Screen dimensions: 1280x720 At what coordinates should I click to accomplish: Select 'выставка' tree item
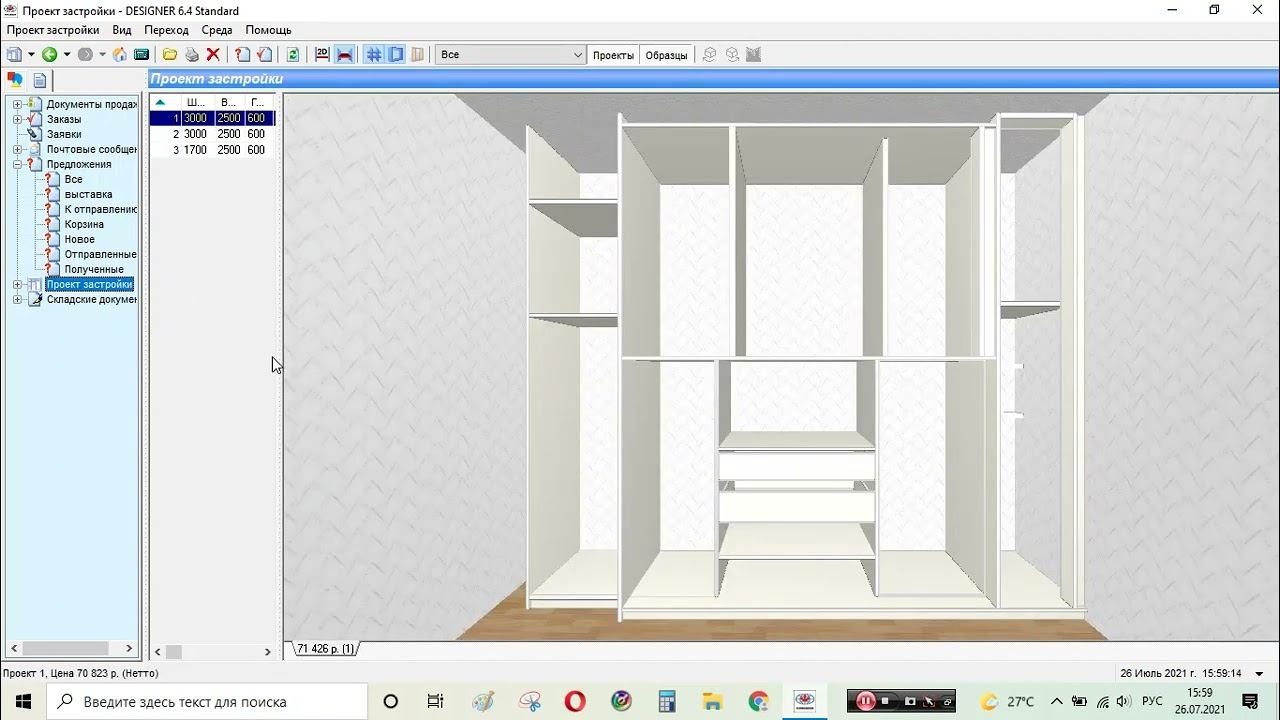(x=88, y=194)
